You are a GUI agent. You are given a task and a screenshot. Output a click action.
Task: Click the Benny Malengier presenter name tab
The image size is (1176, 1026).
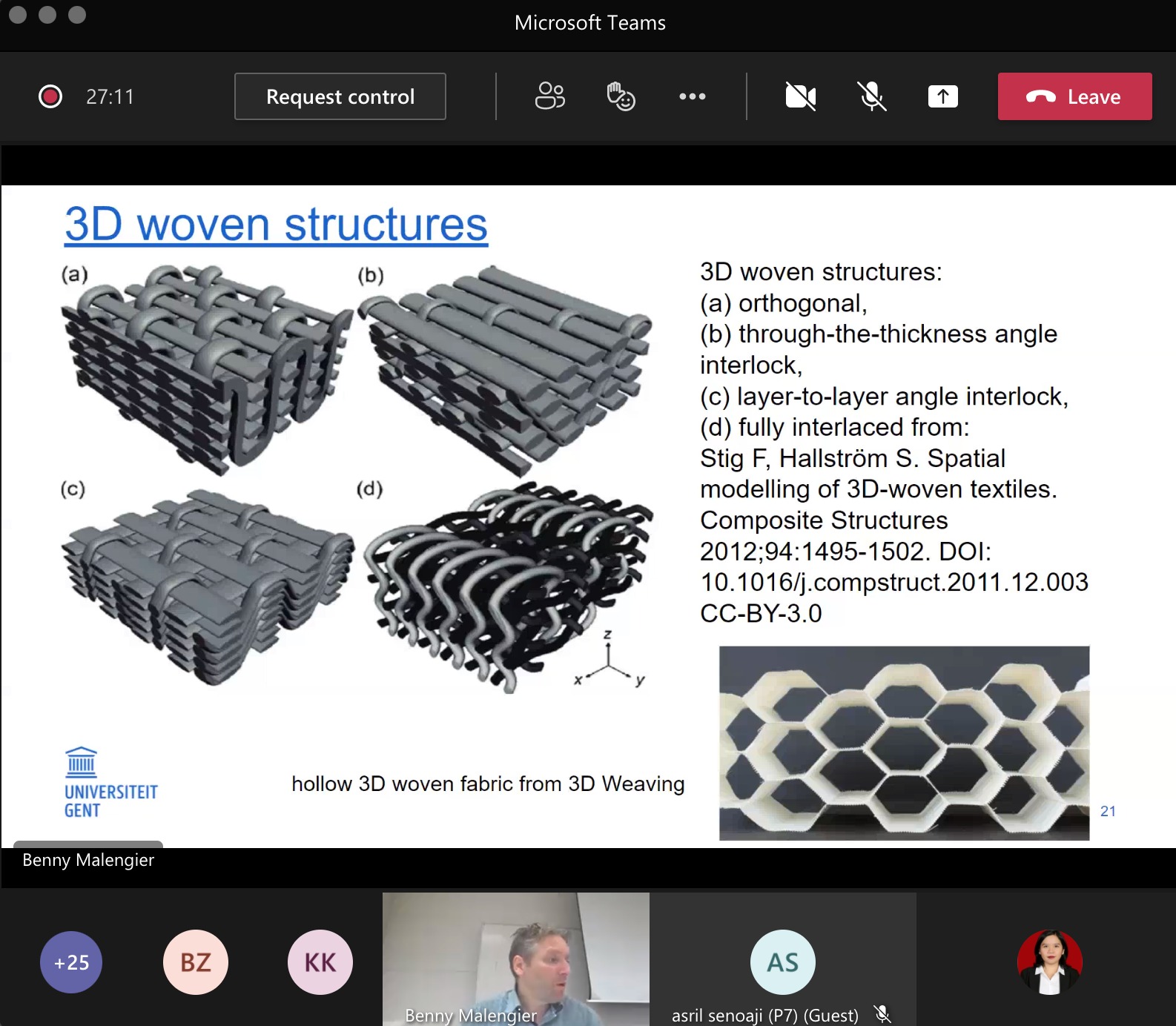(x=88, y=860)
